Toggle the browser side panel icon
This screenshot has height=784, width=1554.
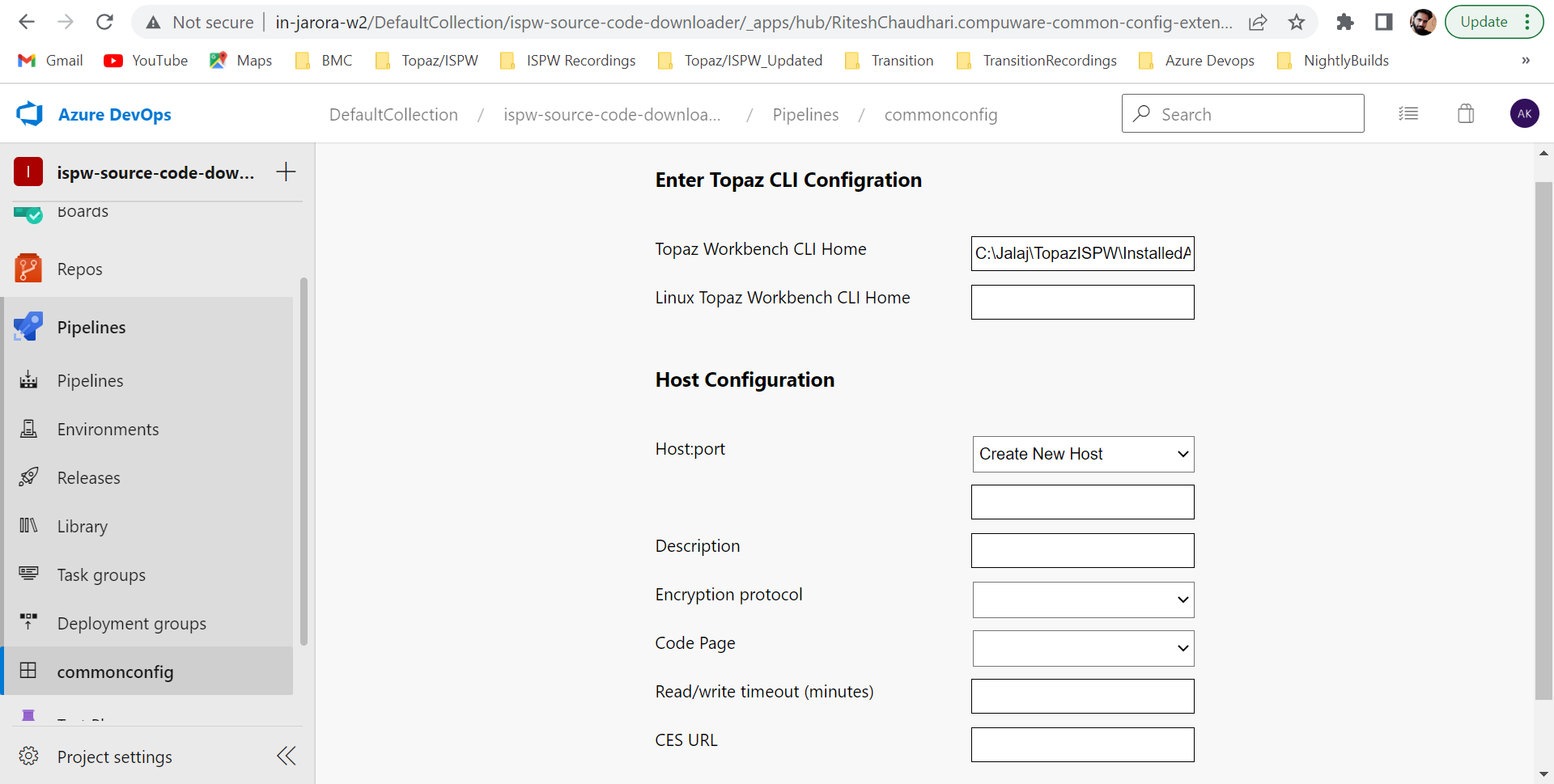coord(1384,22)
